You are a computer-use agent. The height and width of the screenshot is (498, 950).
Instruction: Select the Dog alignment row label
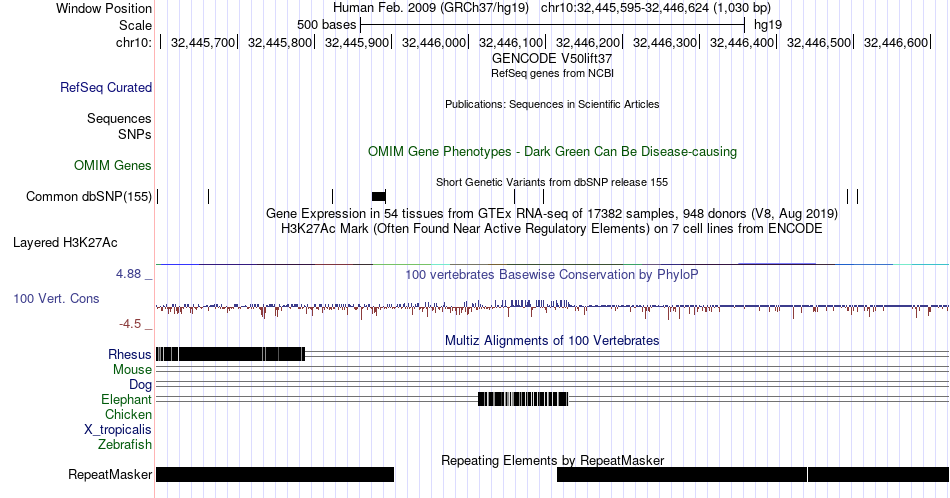point(141,385)
